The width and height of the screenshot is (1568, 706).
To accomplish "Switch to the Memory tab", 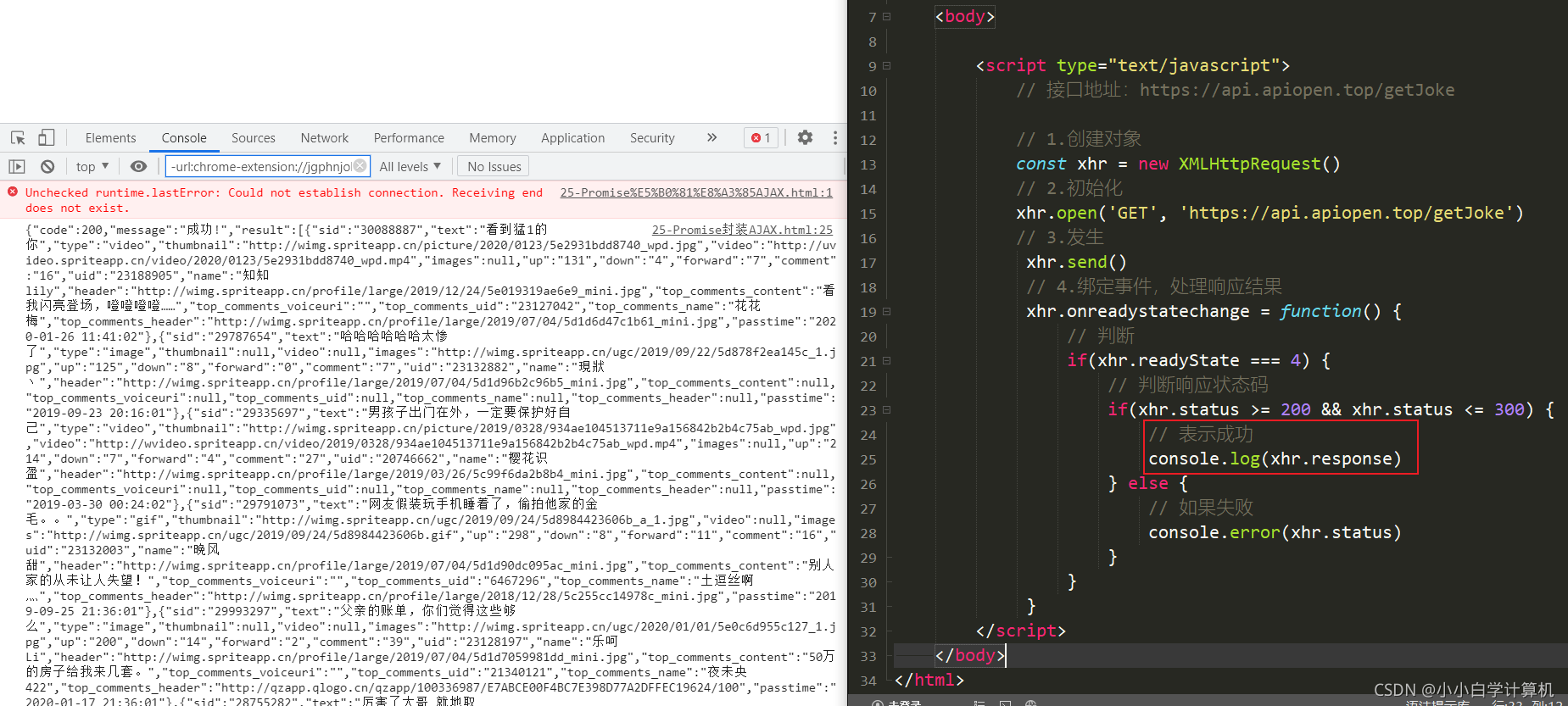I will click(x=493, y=138).
